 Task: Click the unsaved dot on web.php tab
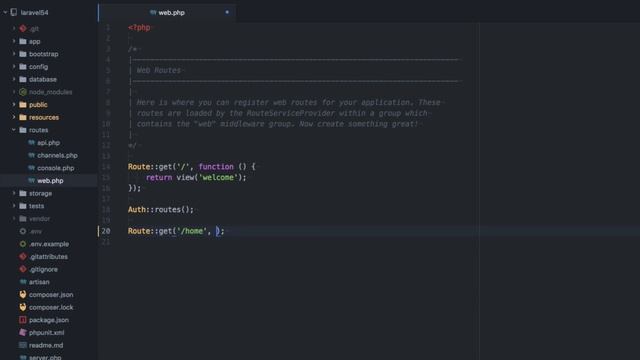227,12
